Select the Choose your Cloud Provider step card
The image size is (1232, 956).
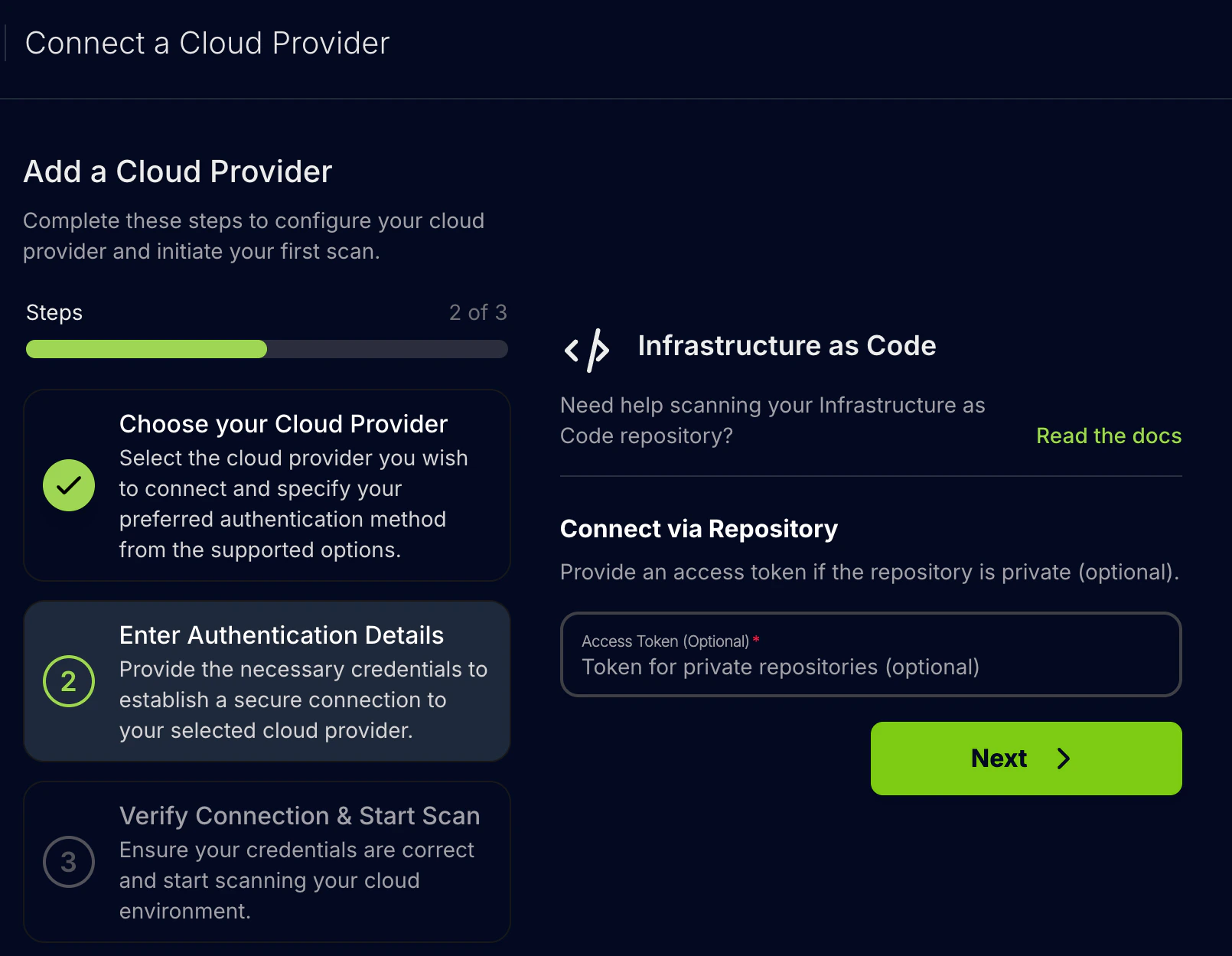(266, 485)
